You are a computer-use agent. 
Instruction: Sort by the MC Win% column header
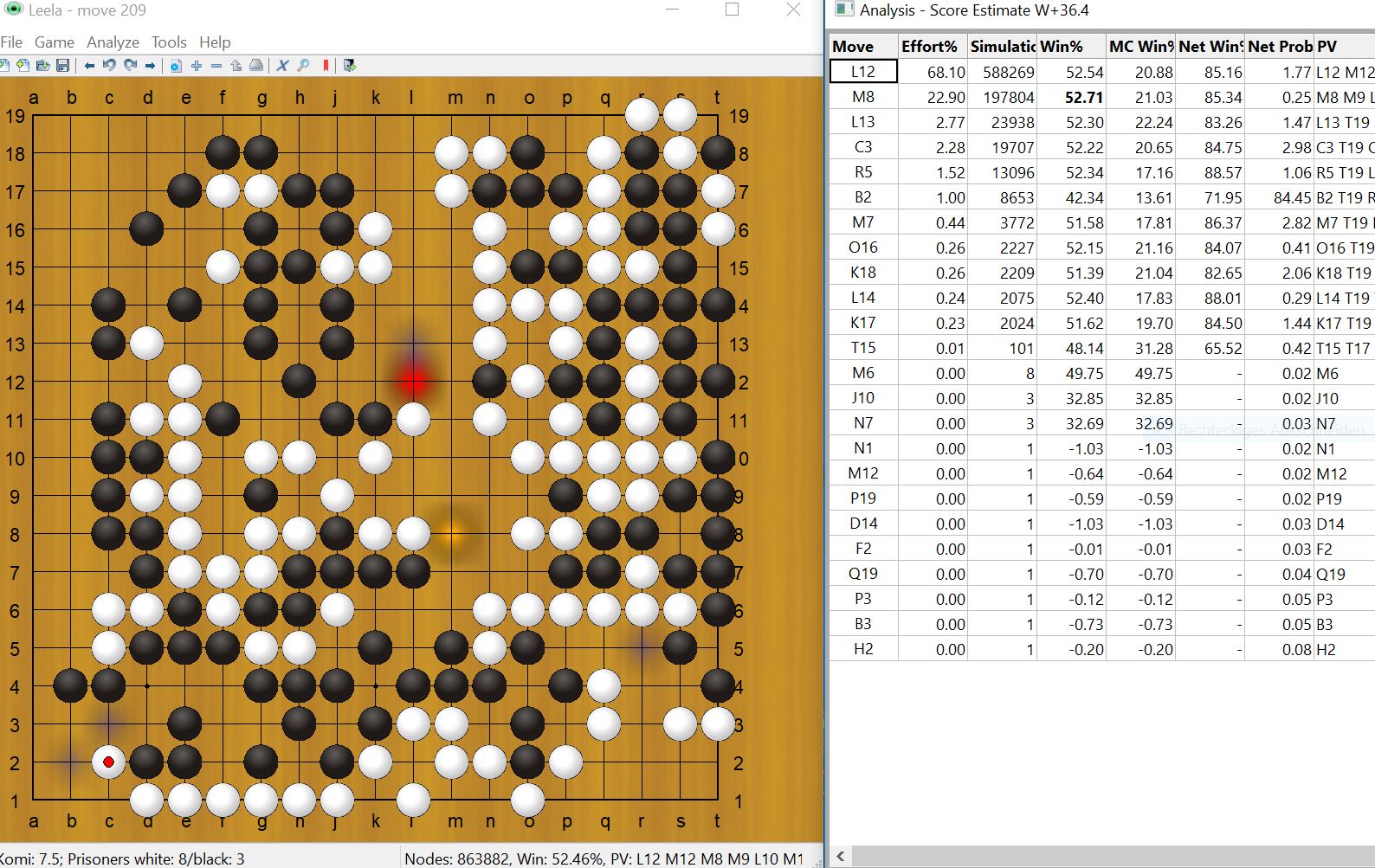pyautogui.click(x=1141, y=46)
